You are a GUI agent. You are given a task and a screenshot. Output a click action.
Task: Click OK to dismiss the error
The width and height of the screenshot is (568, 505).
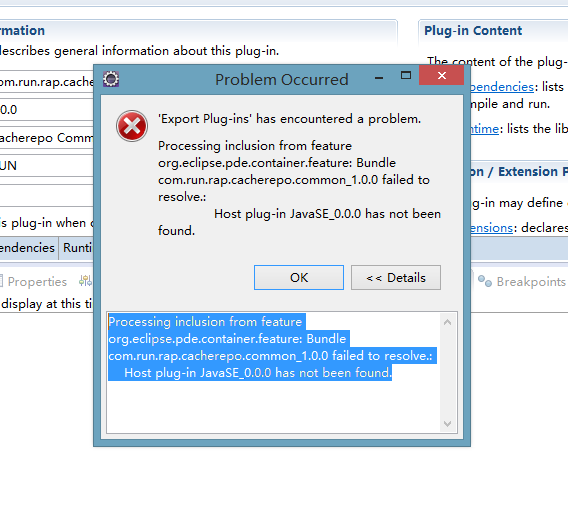tap(299, 277)
